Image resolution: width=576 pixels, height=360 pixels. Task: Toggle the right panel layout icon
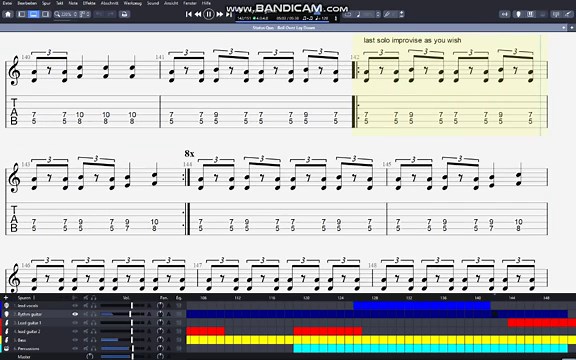(46, 14)
